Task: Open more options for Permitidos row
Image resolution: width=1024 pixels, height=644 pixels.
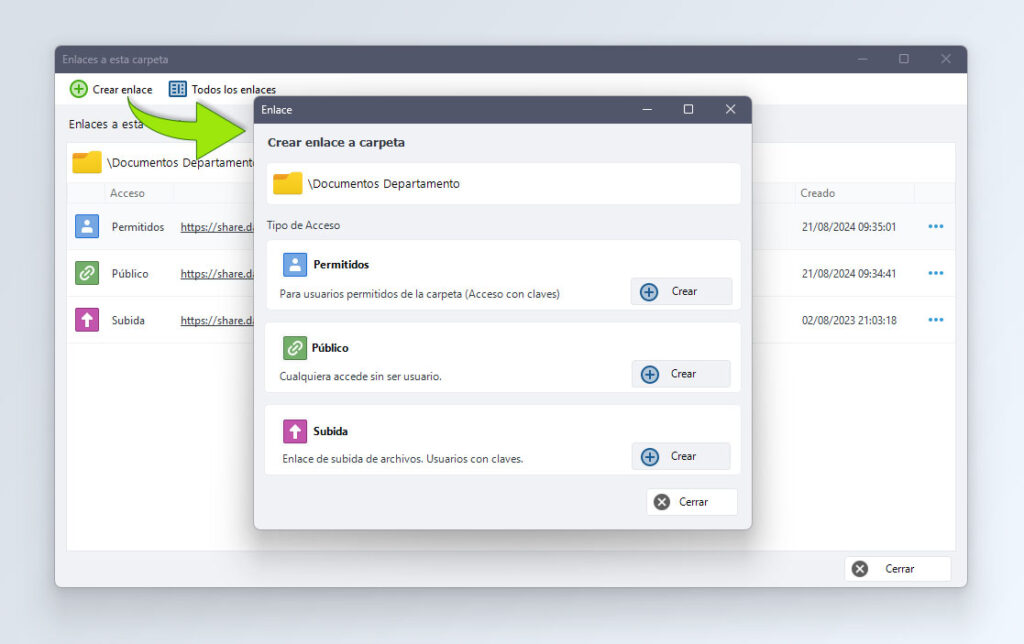Action: pos(935,227)
